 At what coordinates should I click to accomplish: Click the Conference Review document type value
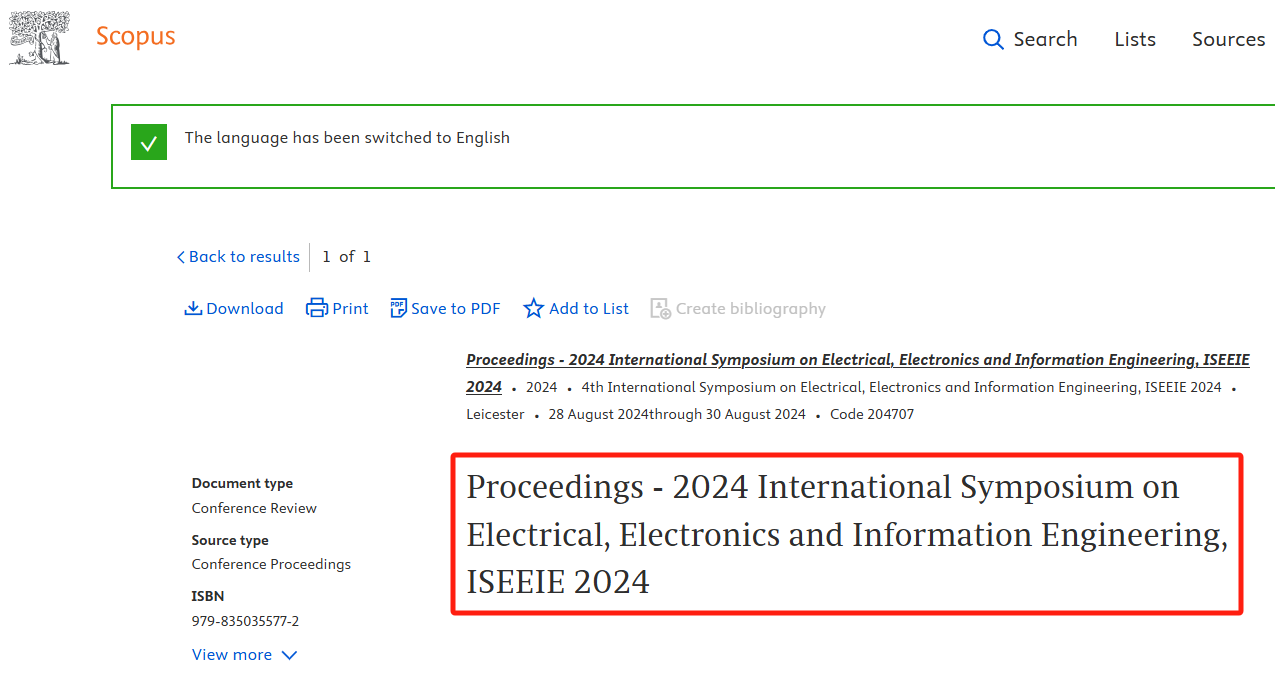click(254, 508)
